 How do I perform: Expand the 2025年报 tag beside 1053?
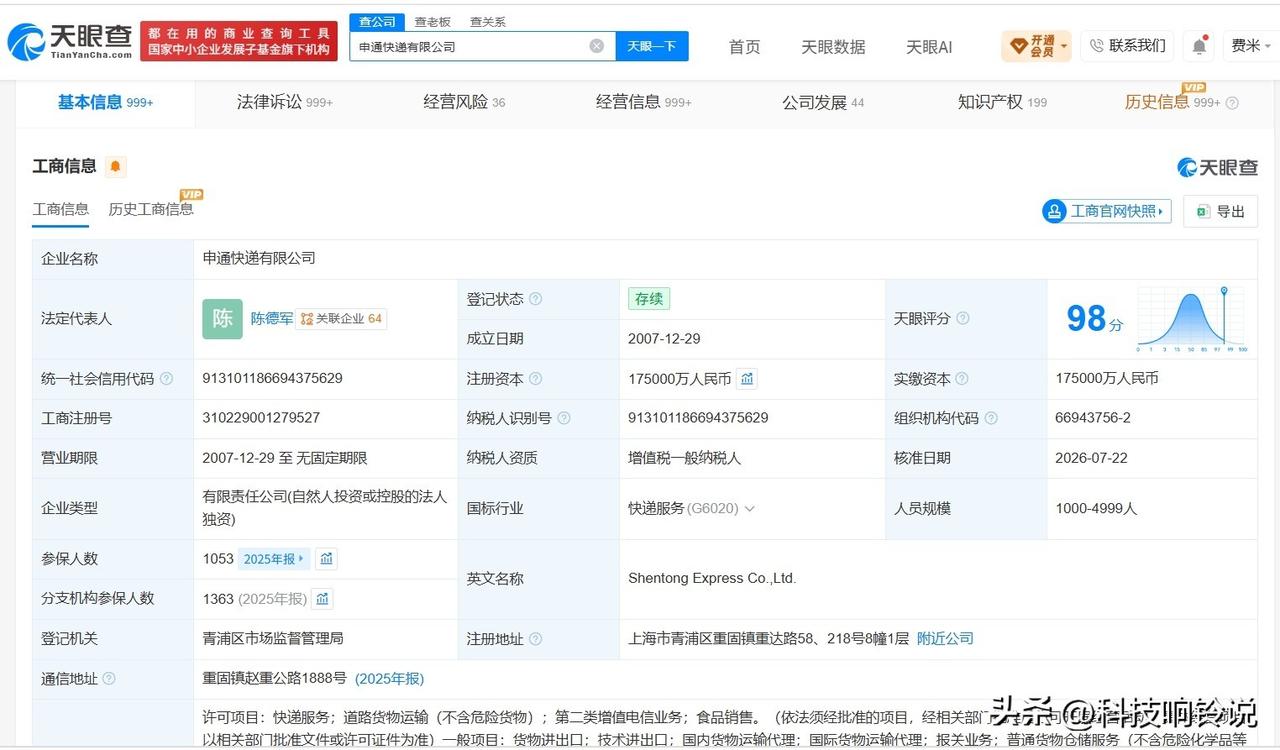tap(274, 559)
